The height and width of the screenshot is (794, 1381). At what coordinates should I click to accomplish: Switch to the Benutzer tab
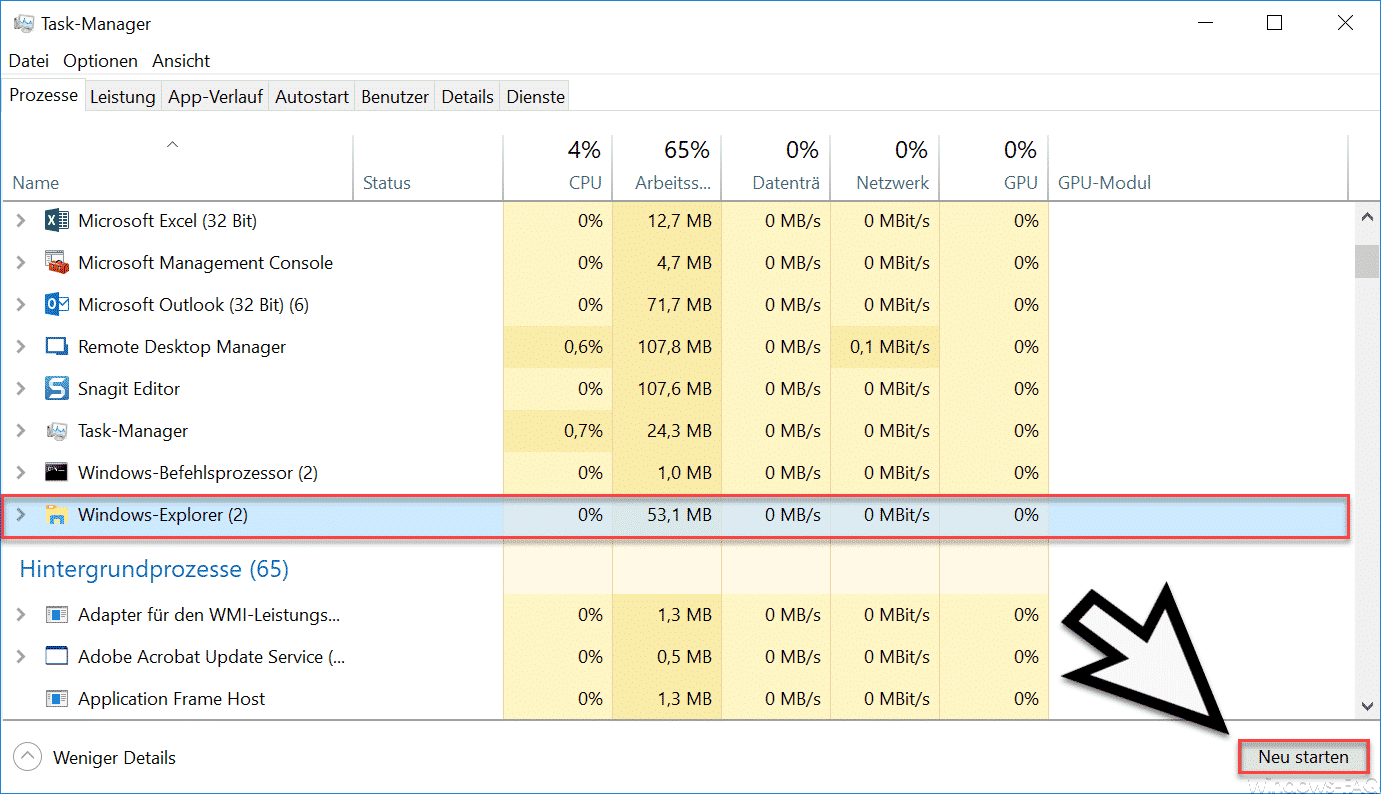[x=395, y=97]
